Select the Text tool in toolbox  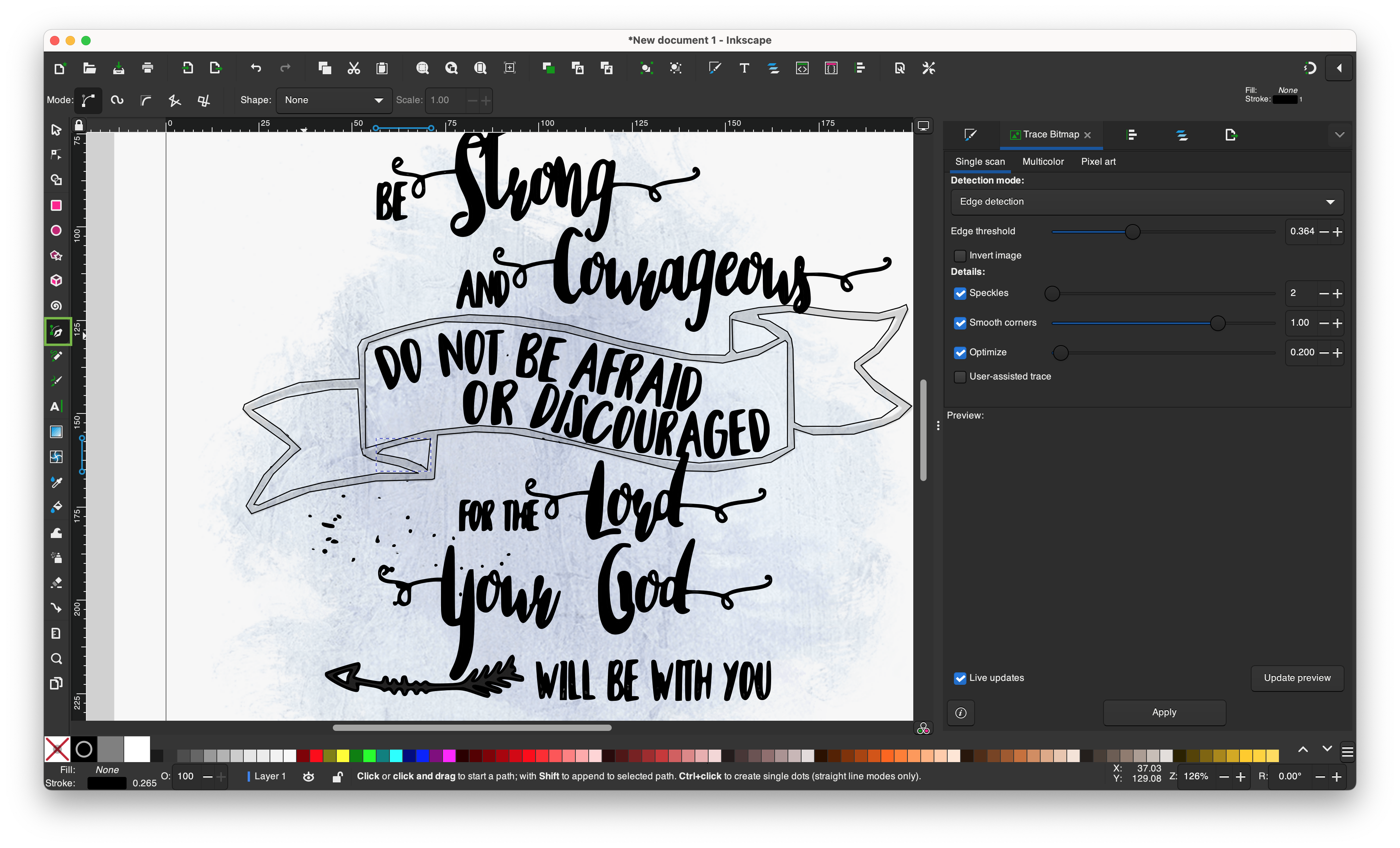click(56, 407)
